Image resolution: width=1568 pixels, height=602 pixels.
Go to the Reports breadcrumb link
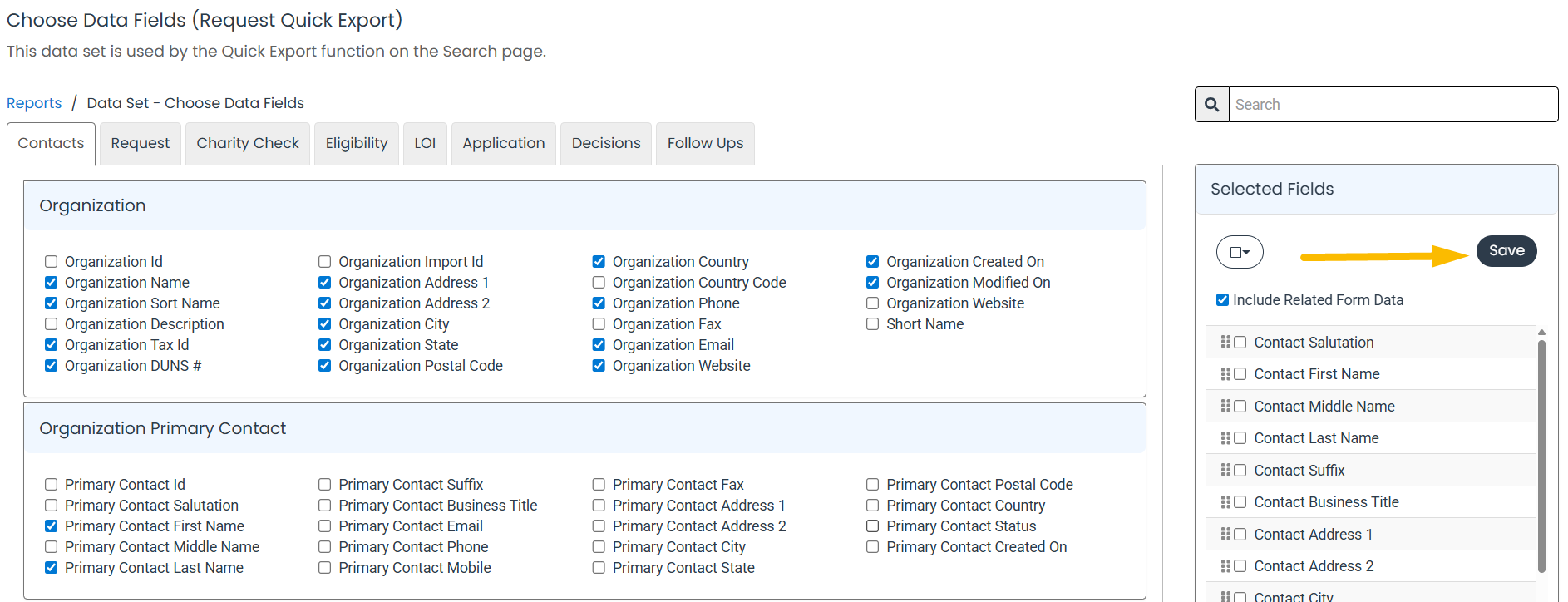click(x=34, y=103)
